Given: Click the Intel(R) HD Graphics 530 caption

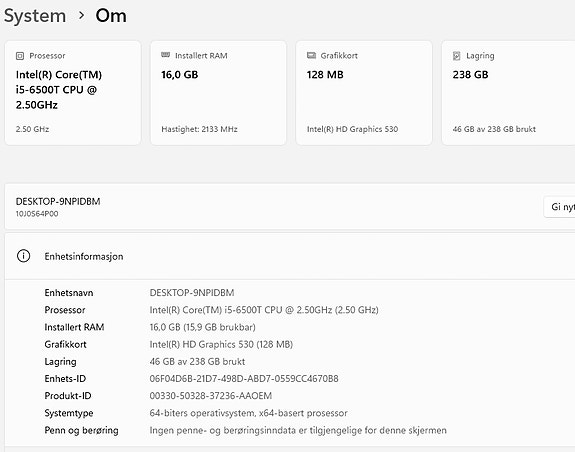Looking at the screenshot, I should click(x=352, y=129).
